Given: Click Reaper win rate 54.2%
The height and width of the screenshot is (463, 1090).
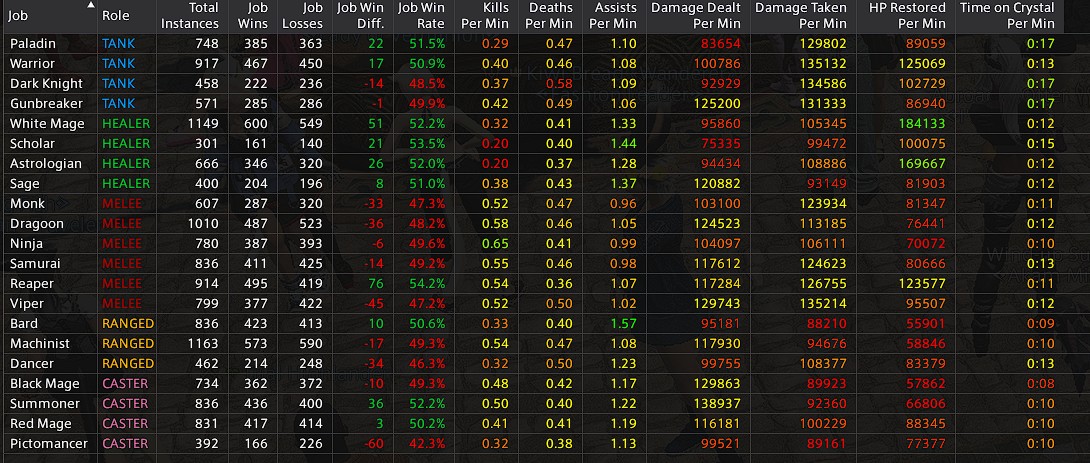Looking at the screenshot, I should tap(428, 284).
